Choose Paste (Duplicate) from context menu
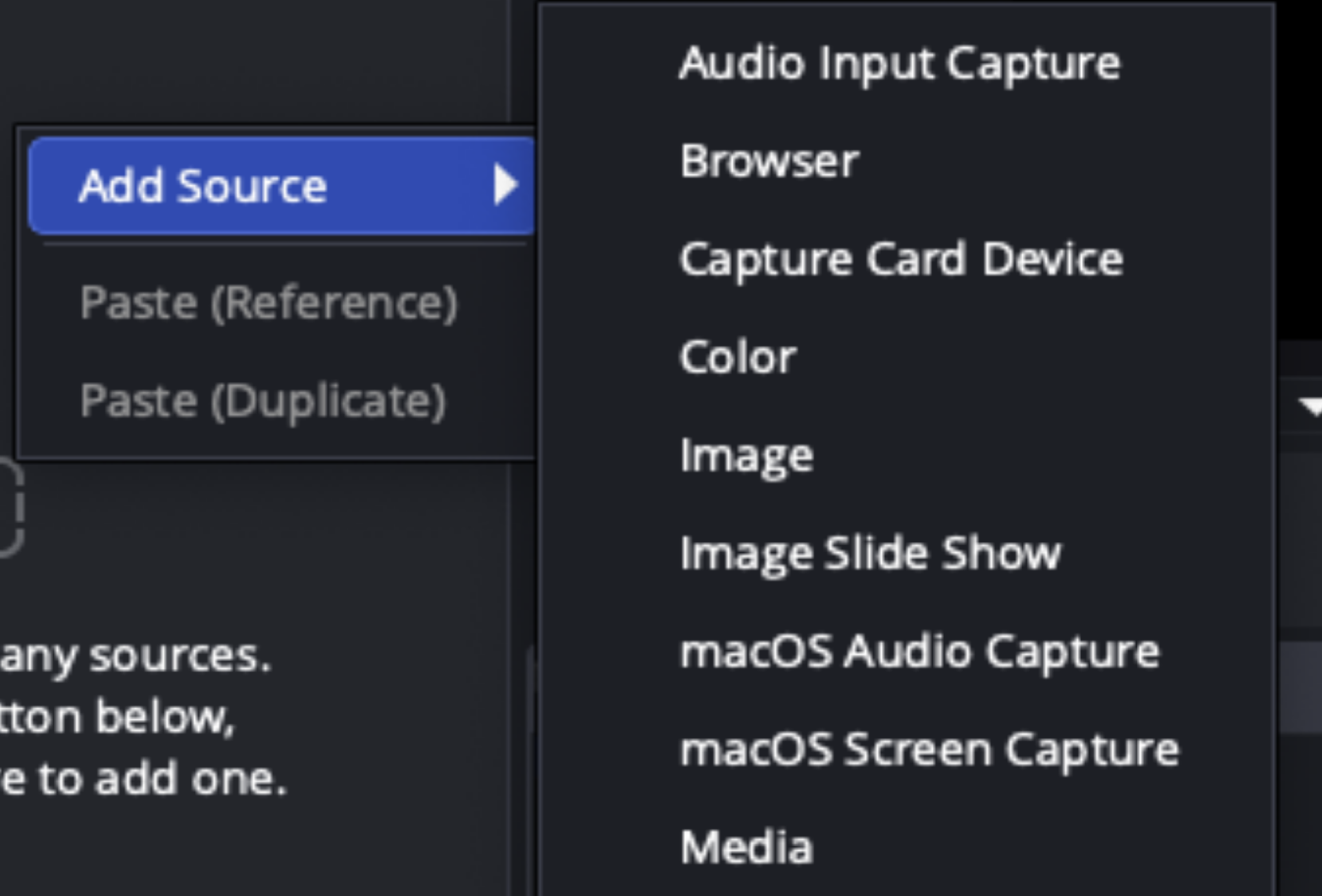The image size is (1322, 896). click(x=262, y=401)
